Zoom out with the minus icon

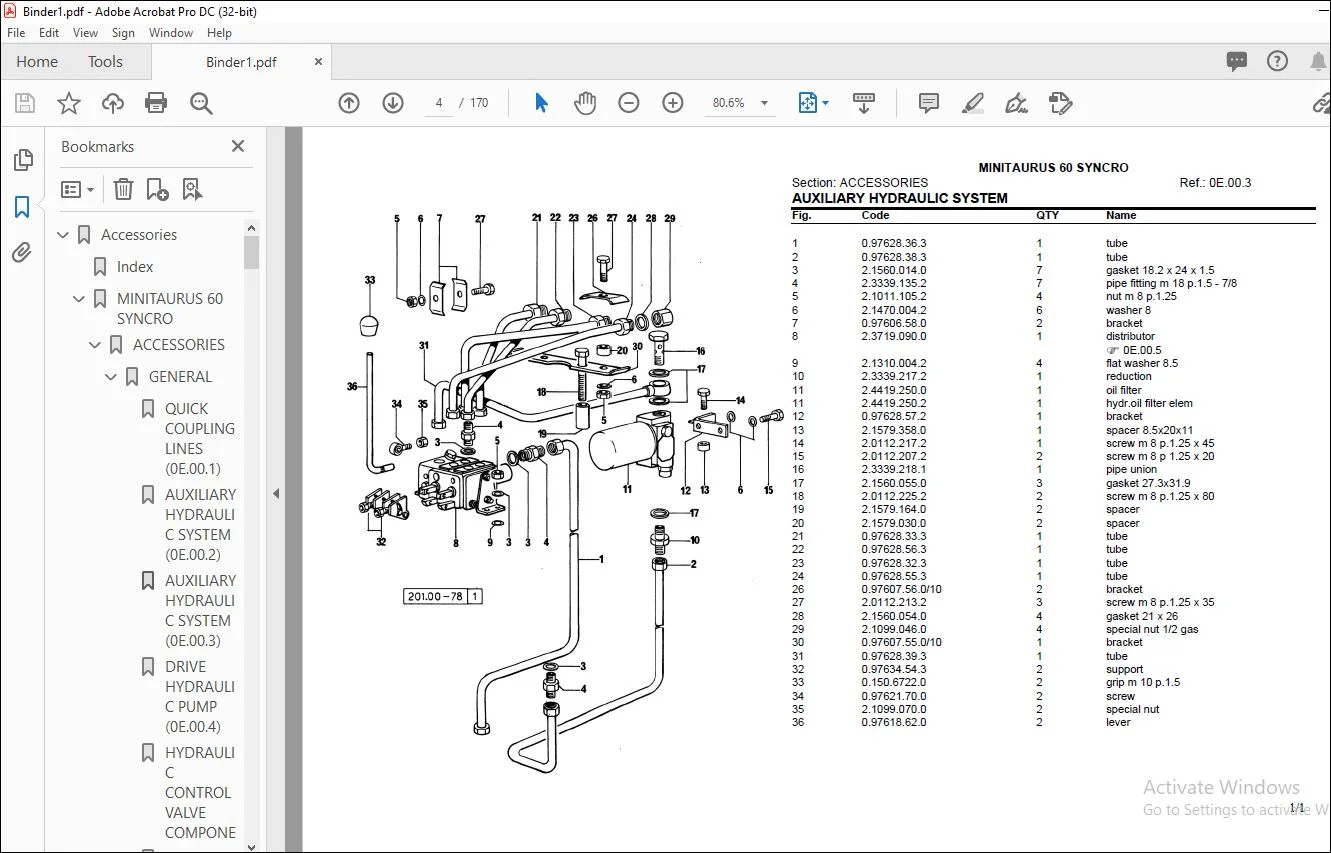(629, 103)
